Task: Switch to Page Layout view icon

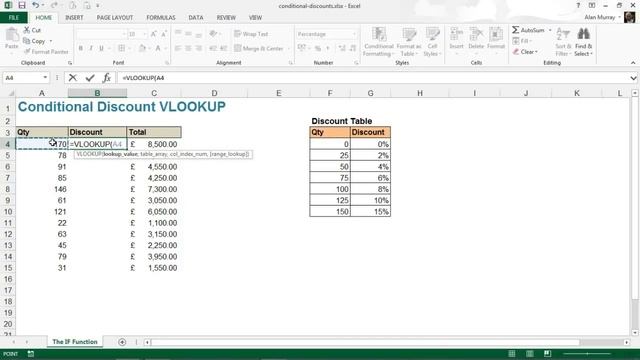Action: (529, 353)
